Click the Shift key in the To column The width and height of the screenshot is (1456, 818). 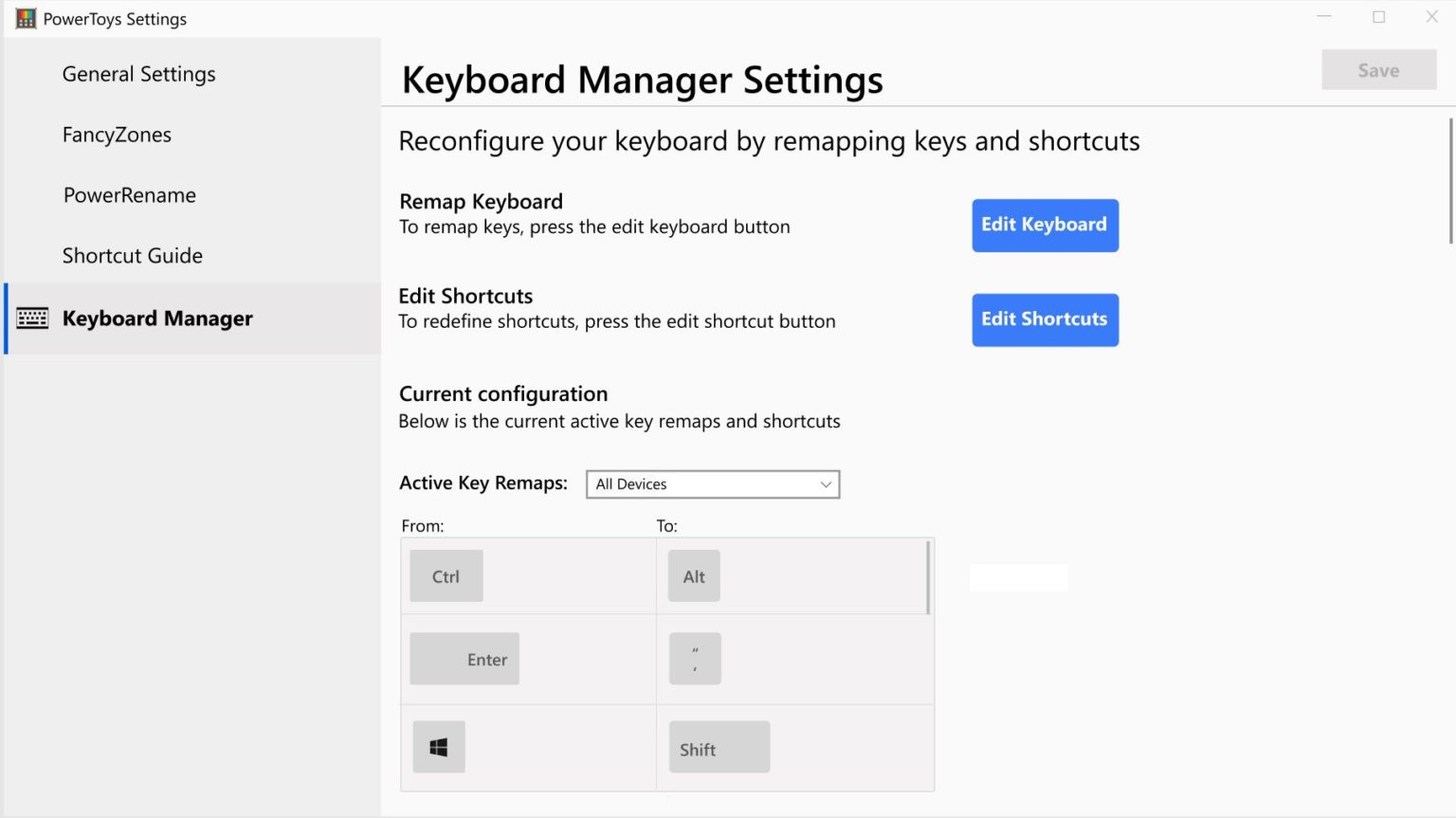pos(719,747)
